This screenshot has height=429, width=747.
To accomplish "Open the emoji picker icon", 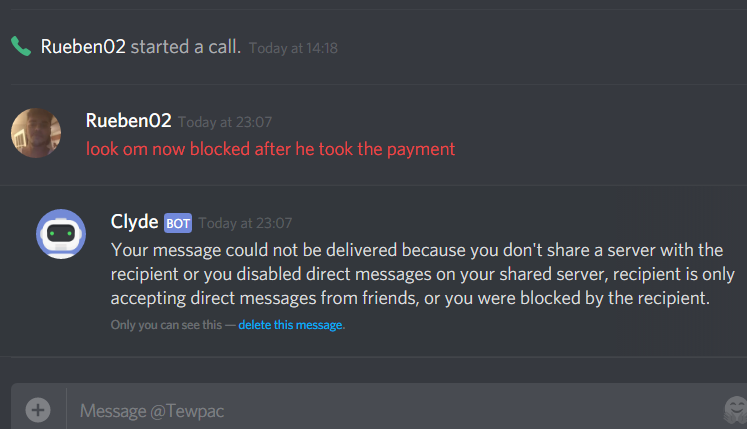I will [x=736, y=409].
